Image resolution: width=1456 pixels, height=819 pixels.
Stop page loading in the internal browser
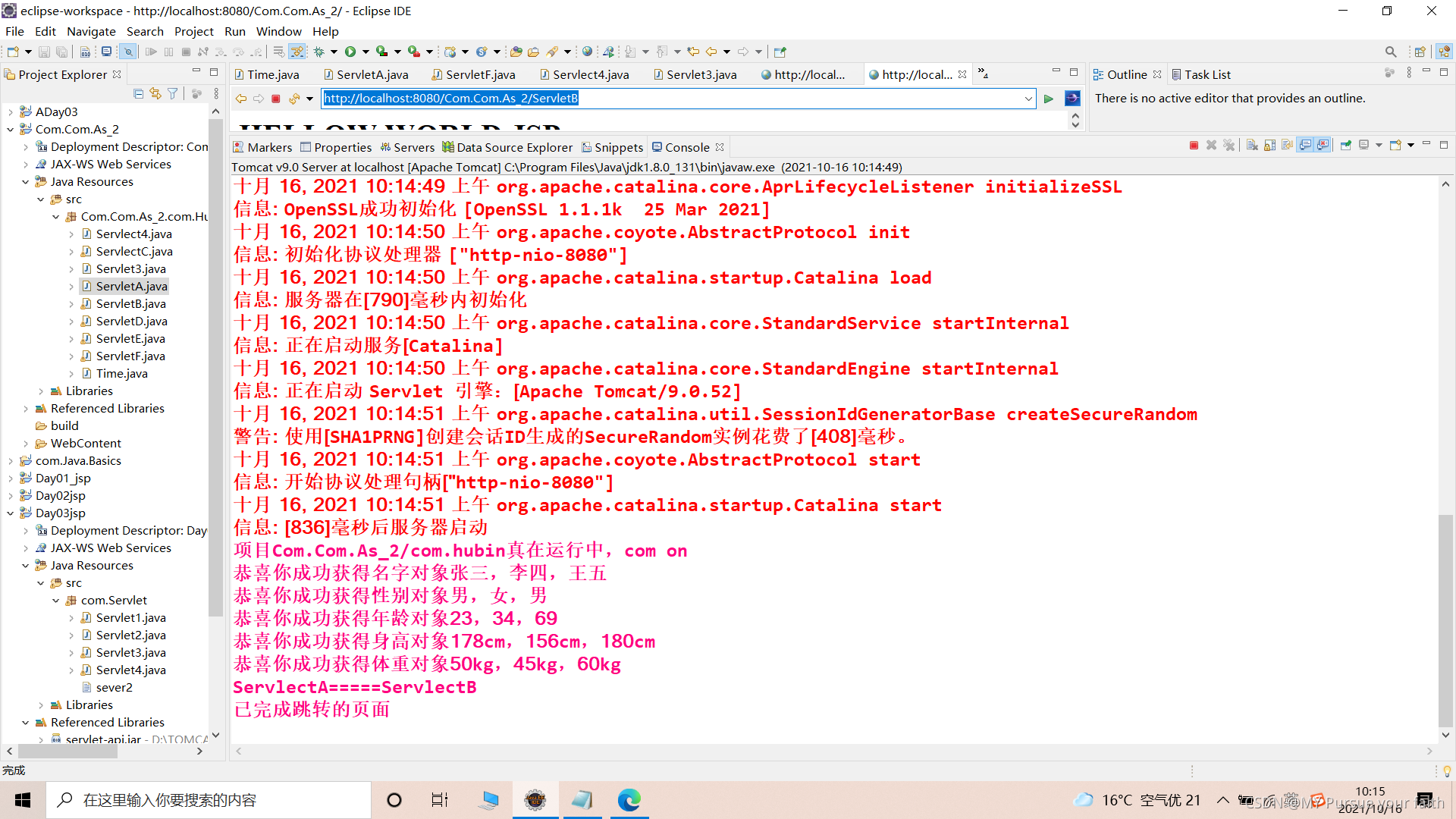point(276,99)
